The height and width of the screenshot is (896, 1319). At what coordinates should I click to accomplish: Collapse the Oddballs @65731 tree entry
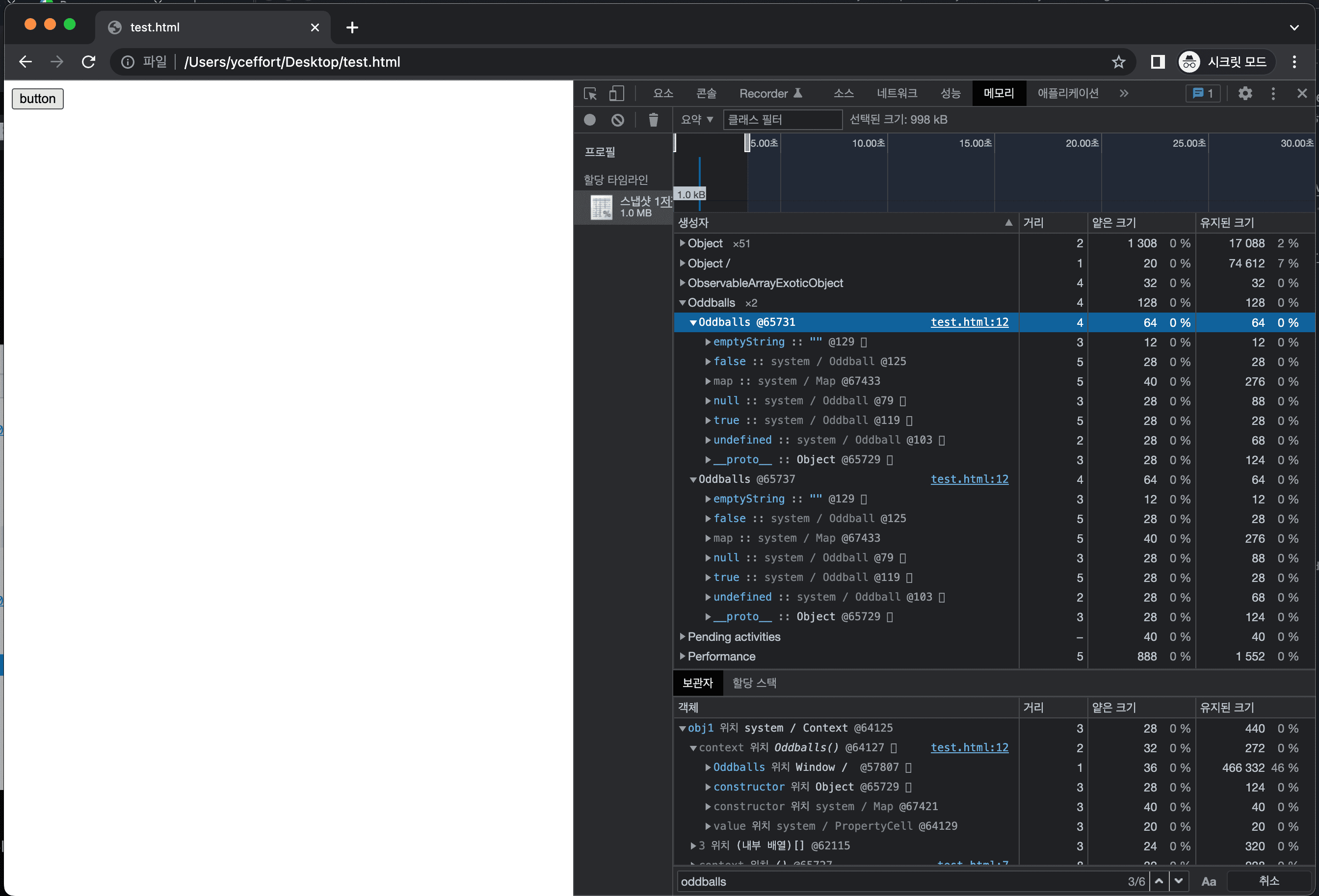click(x=693, y=322)
